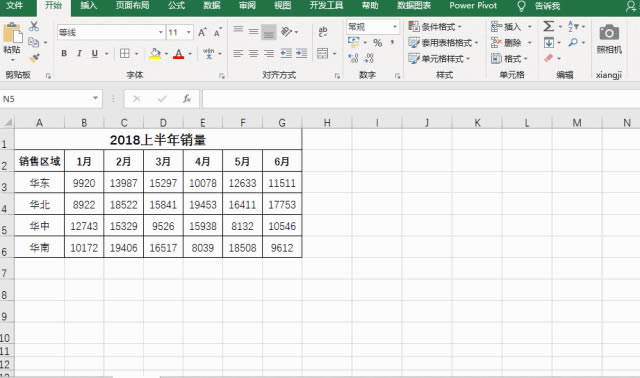Open the Sort and Filter dropdown
This screenshot has height=378, width=640.
coord(576,27)
